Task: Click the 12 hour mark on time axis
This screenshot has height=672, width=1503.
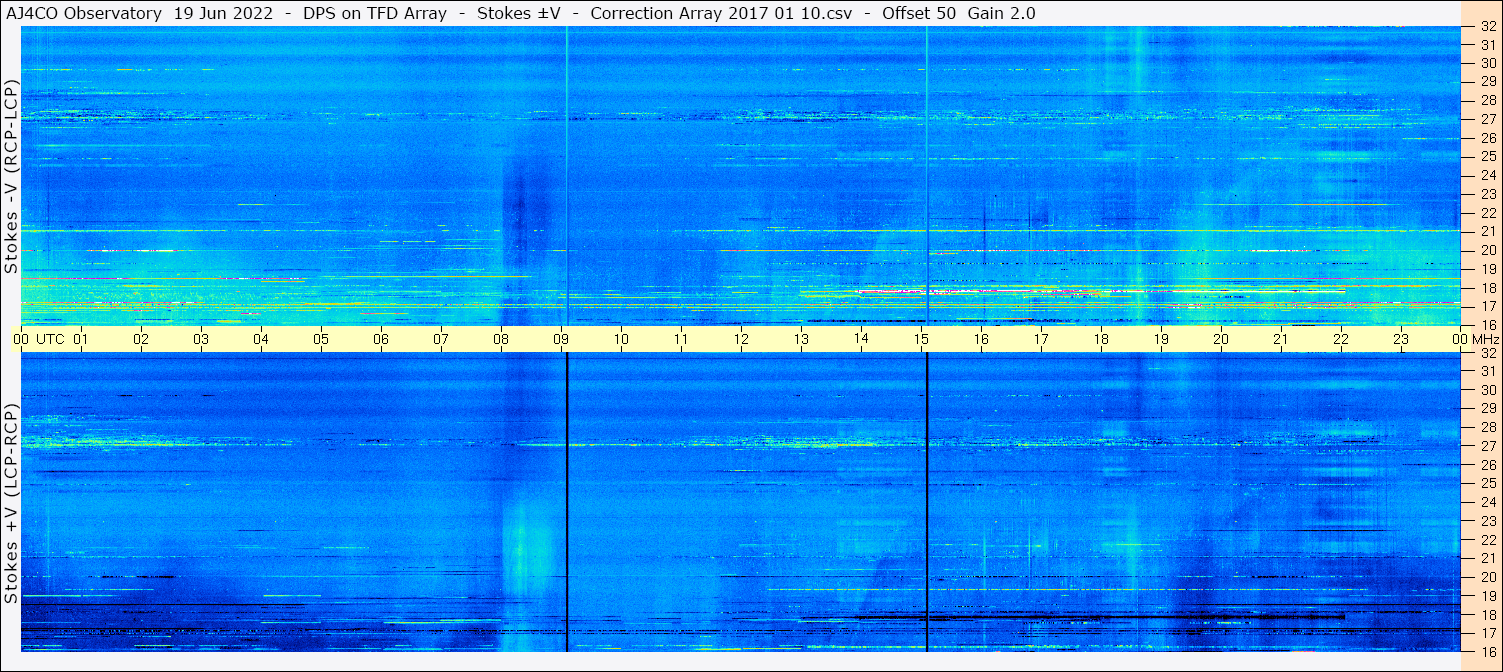Action: (x=741, y=339)
